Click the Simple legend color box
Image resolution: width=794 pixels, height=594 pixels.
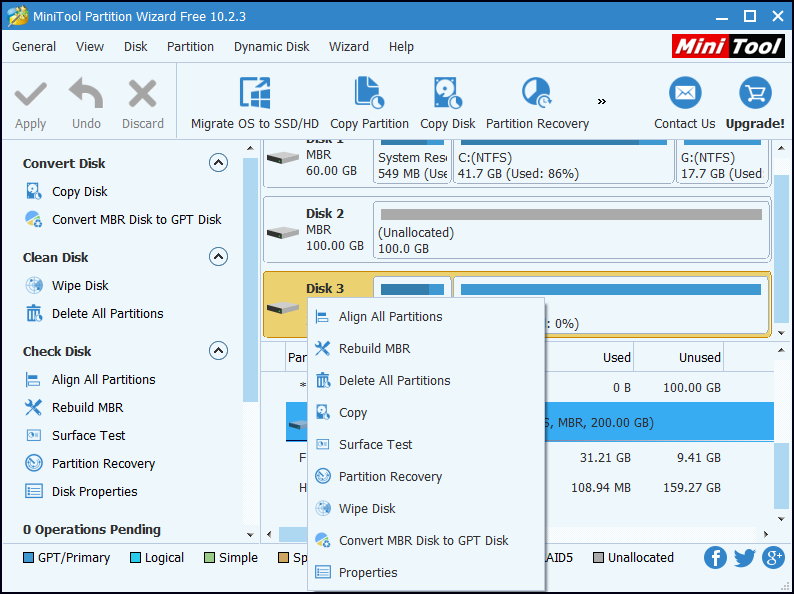(209, 558)
